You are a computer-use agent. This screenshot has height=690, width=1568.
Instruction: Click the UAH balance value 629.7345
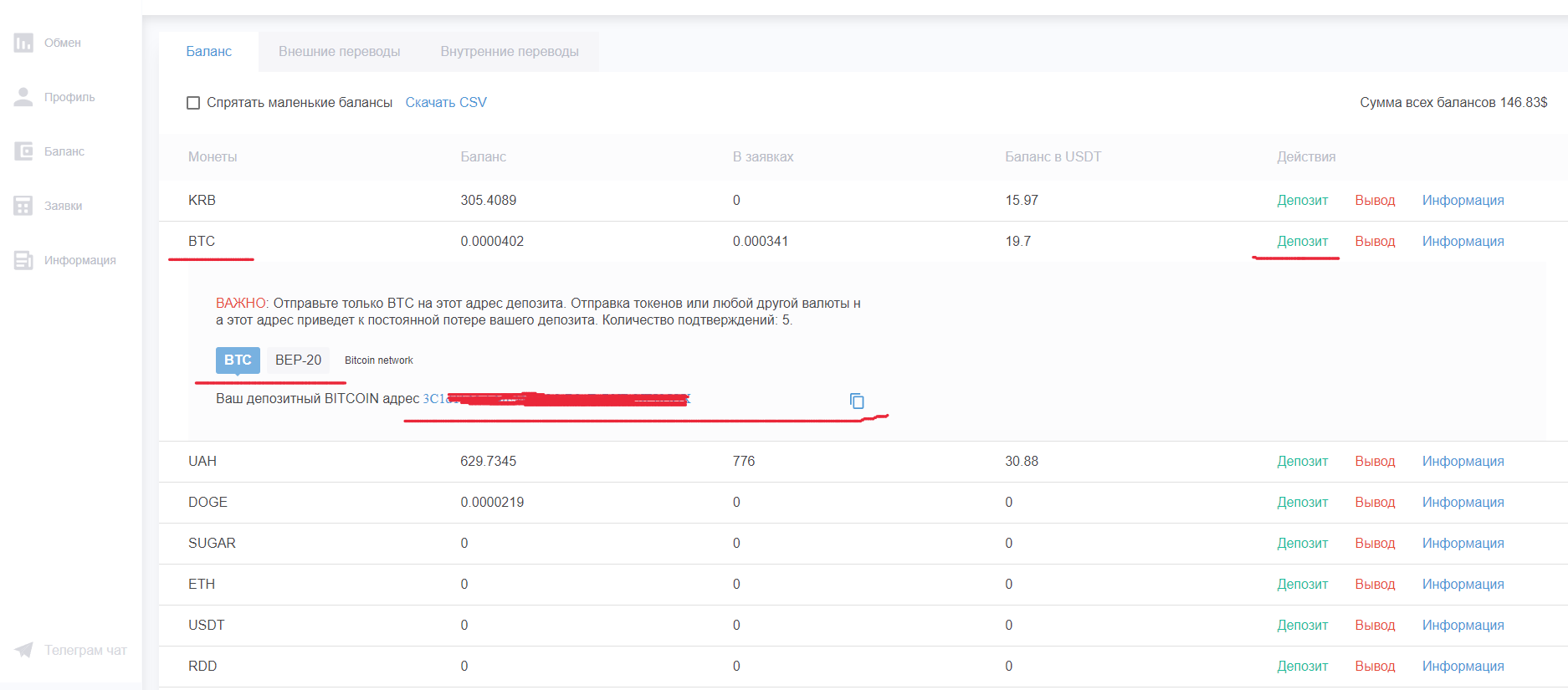489,462
